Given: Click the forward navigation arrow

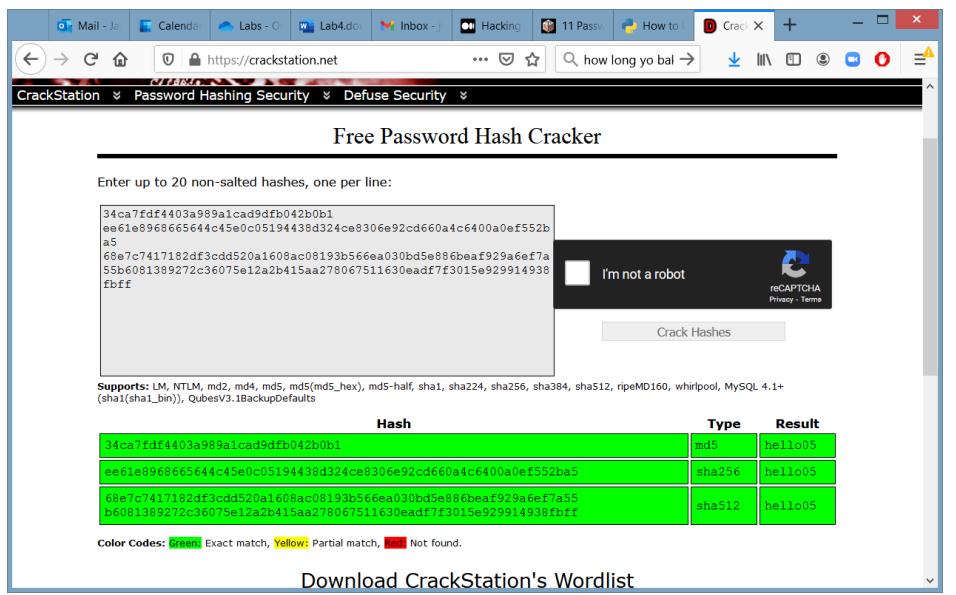Looking at the screenshot, I should (61, 59).
